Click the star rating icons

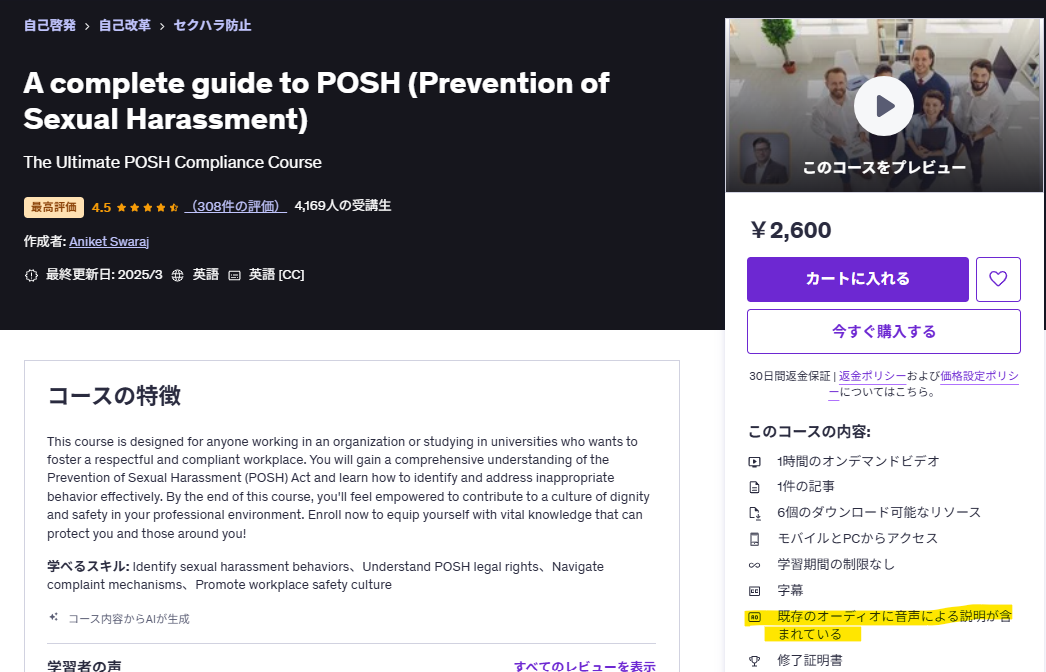(147, 208)
